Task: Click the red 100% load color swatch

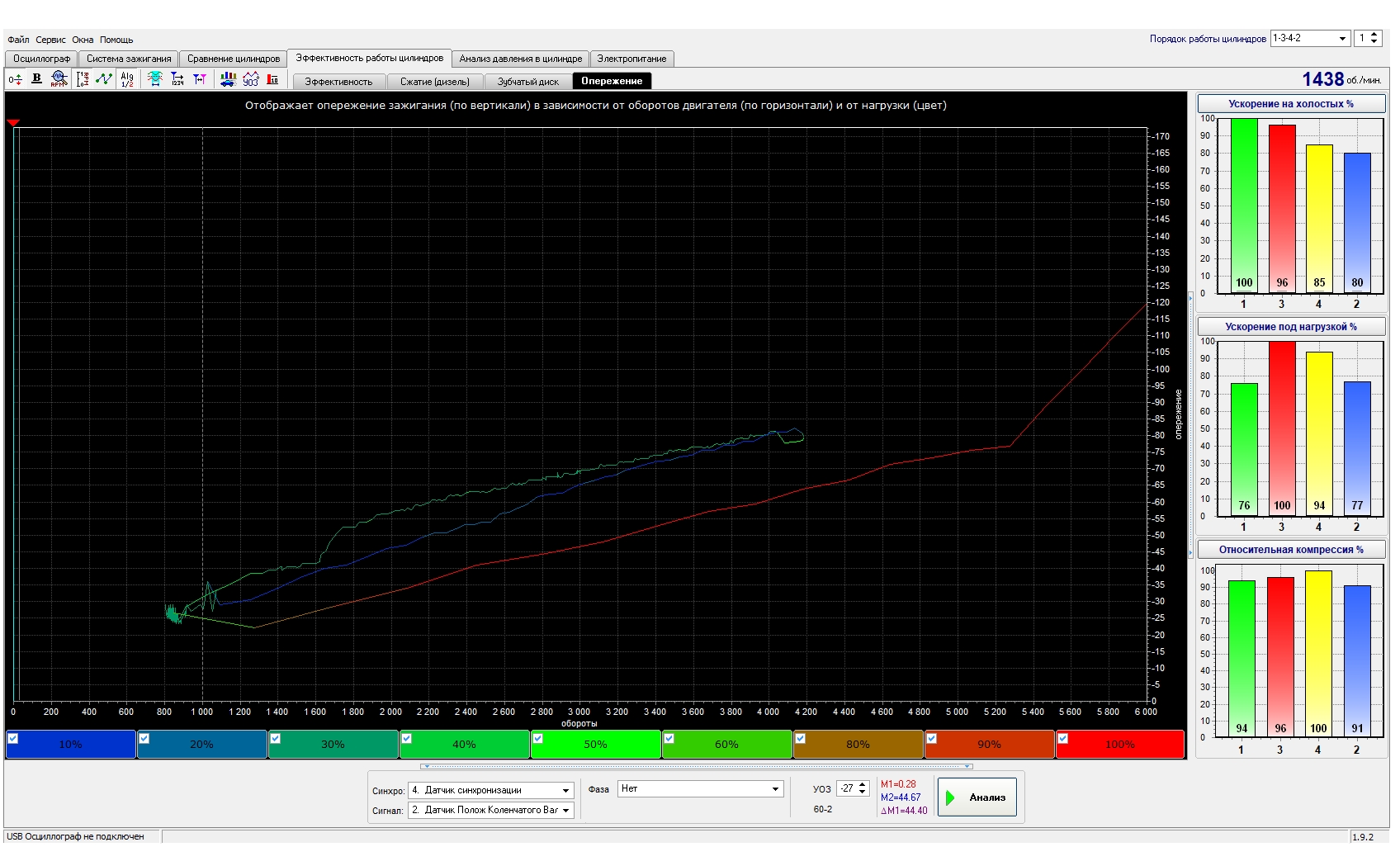Action: point(1120,745)
